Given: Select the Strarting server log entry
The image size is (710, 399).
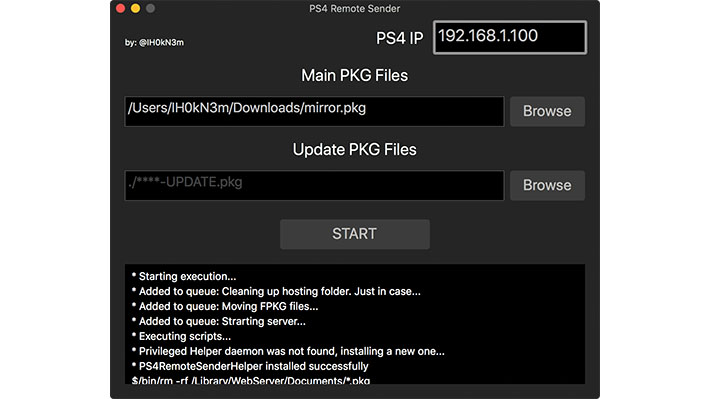Looking at the screenshot, I should (219, 321).
